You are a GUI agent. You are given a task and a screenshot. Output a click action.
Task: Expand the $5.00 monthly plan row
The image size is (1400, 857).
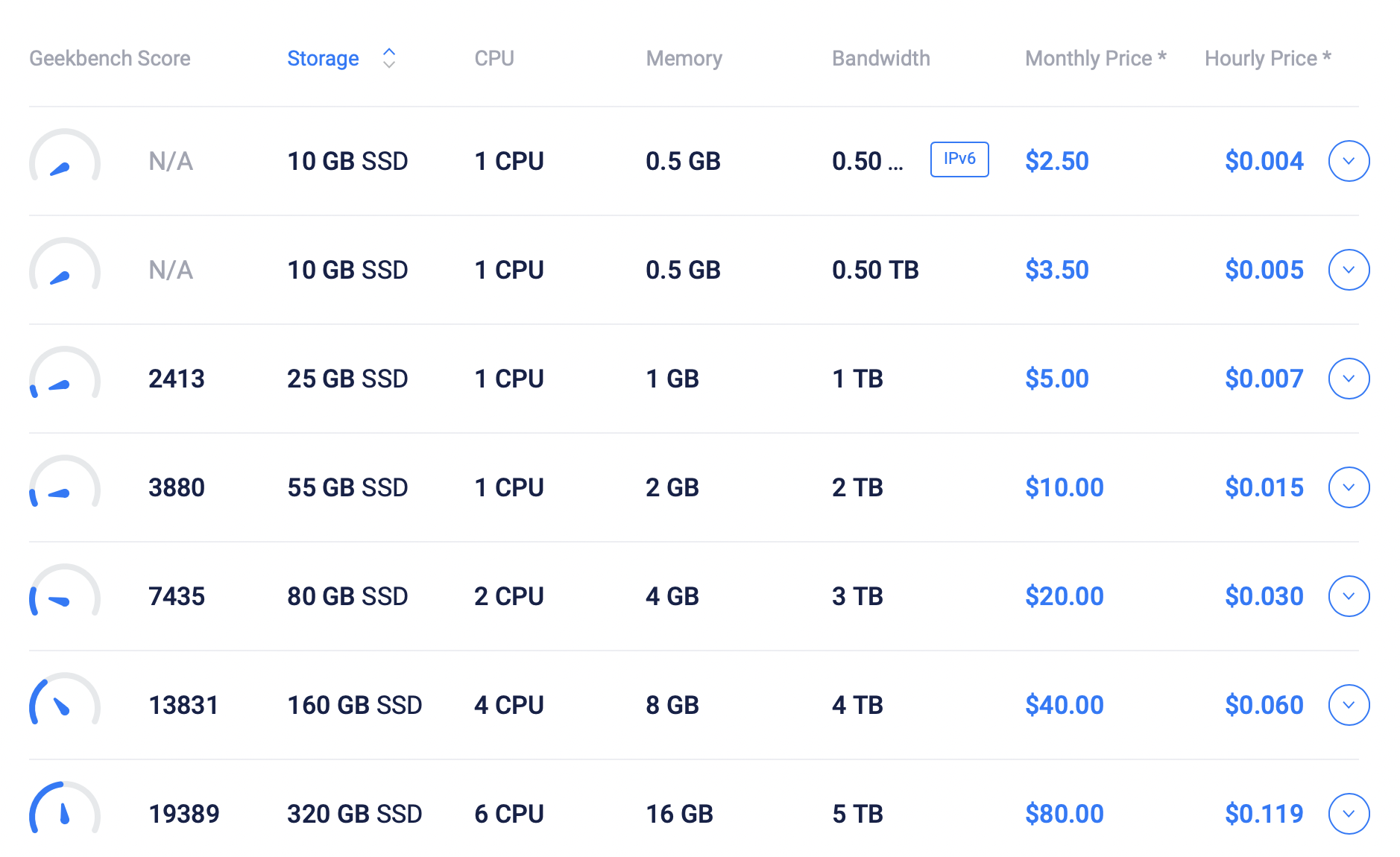click(1348, 379)
